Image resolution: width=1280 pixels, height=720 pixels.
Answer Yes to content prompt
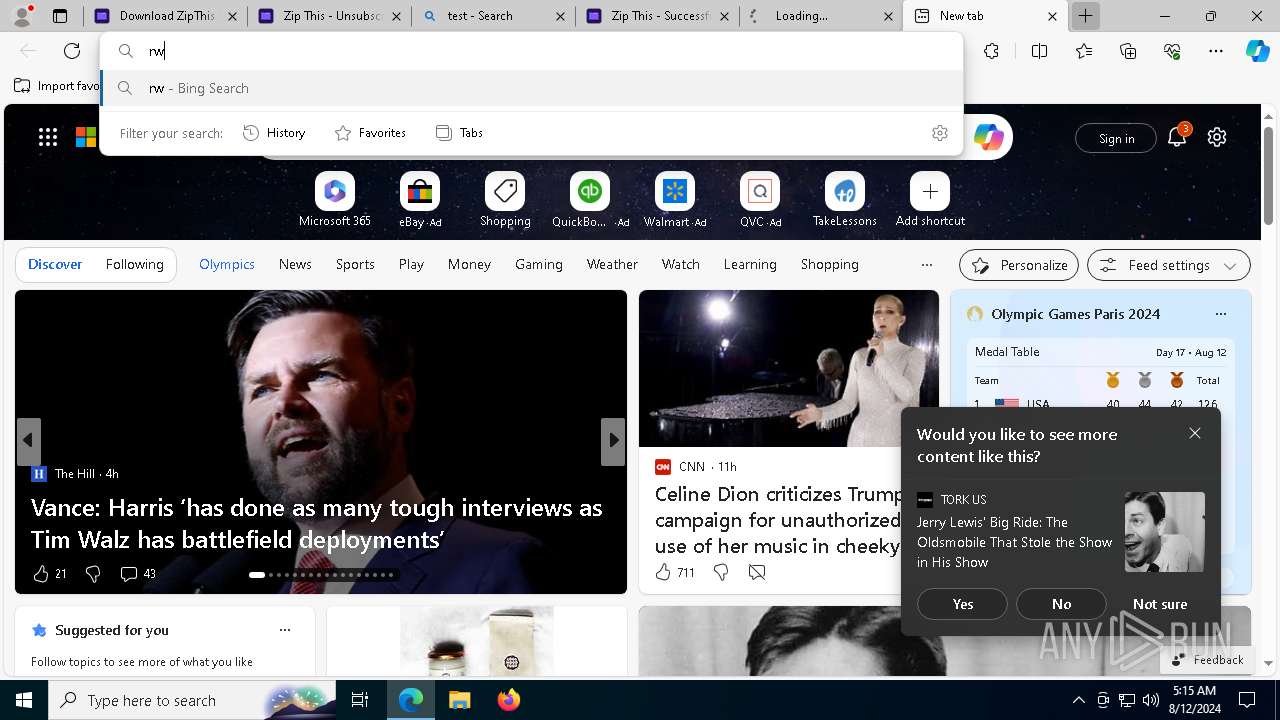point(963,604)
